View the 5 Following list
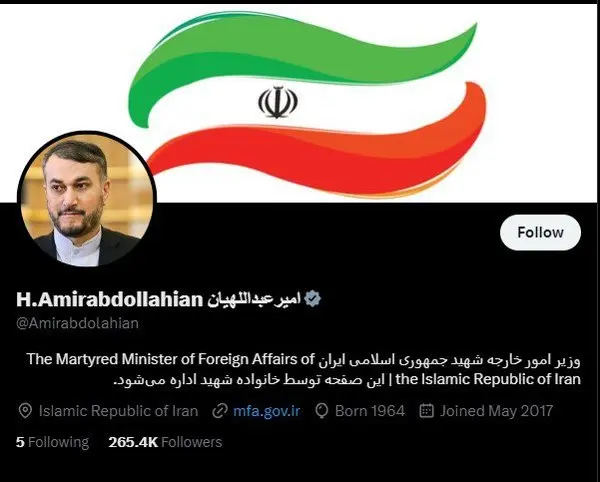 (x=52, y=442)
